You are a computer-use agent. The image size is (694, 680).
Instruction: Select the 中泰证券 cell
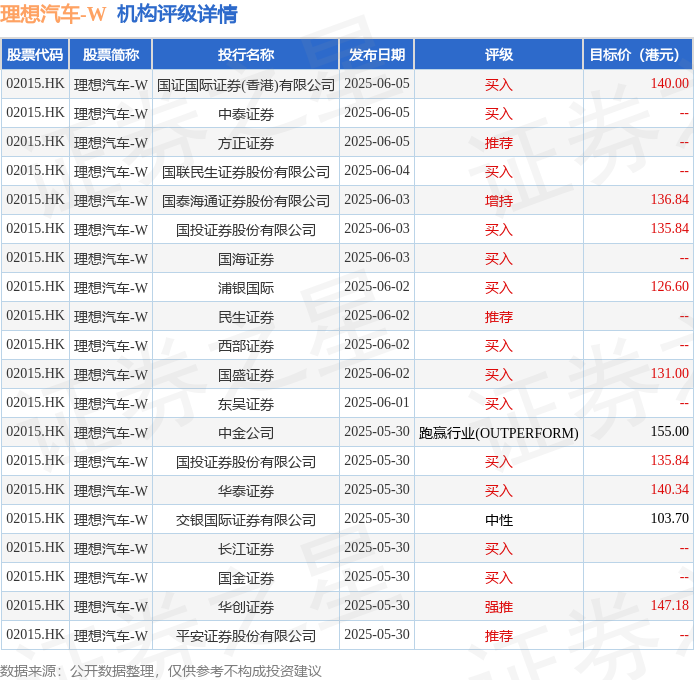pos(246,114)
